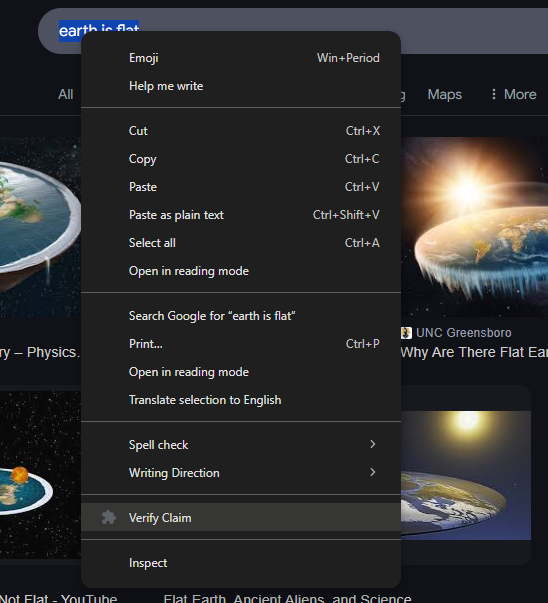Open in reading mode below Select all

click(x=241, y=271)
